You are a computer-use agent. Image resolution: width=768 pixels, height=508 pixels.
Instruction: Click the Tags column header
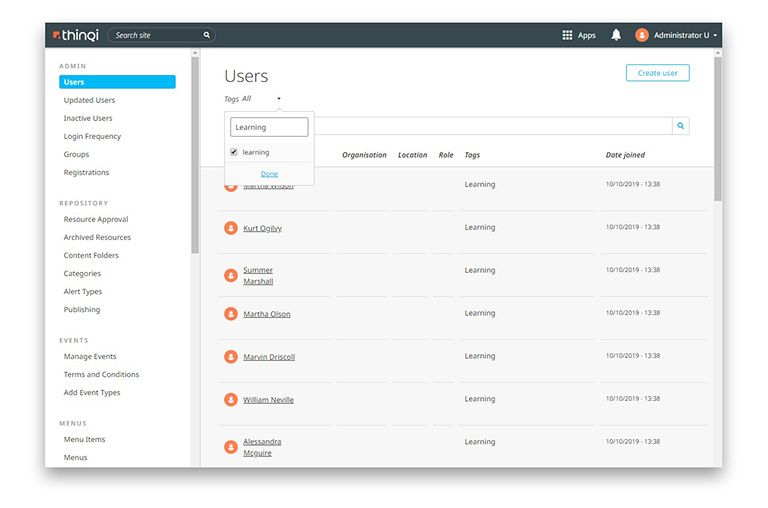(472, 155)
